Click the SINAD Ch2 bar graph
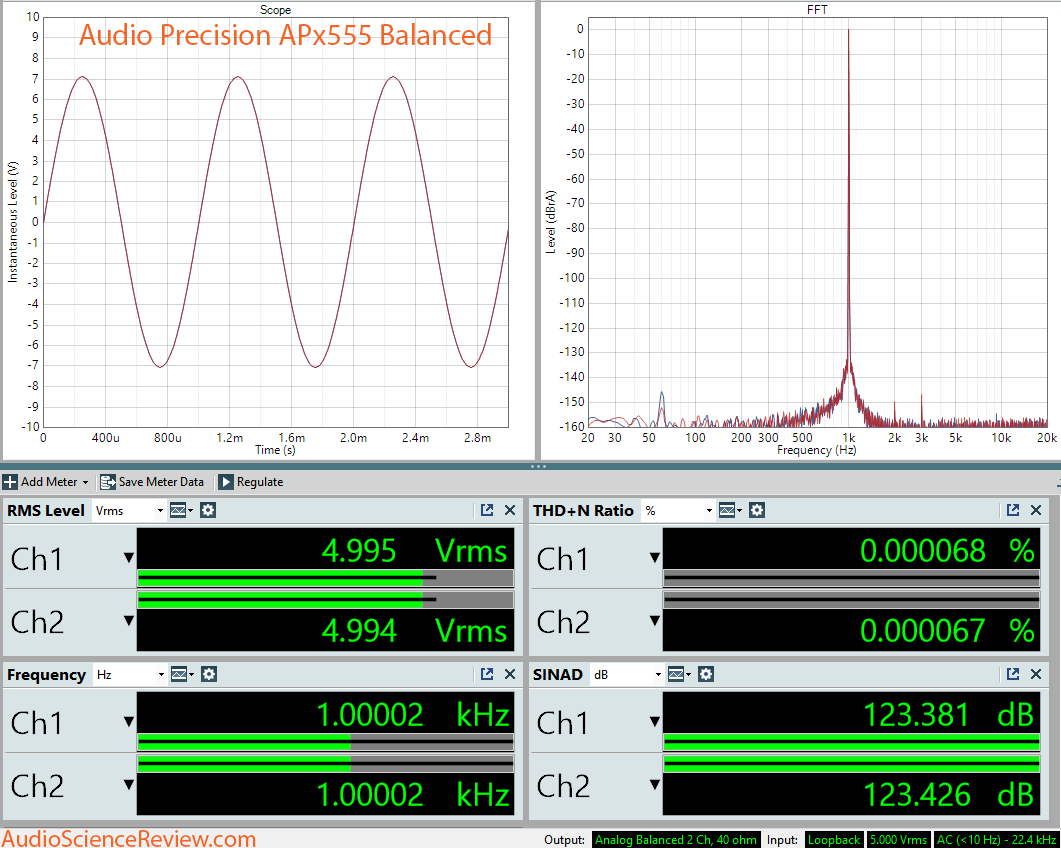Image resolution: width=1061 pixels, height=848 pixels. [x=851, y=764]
